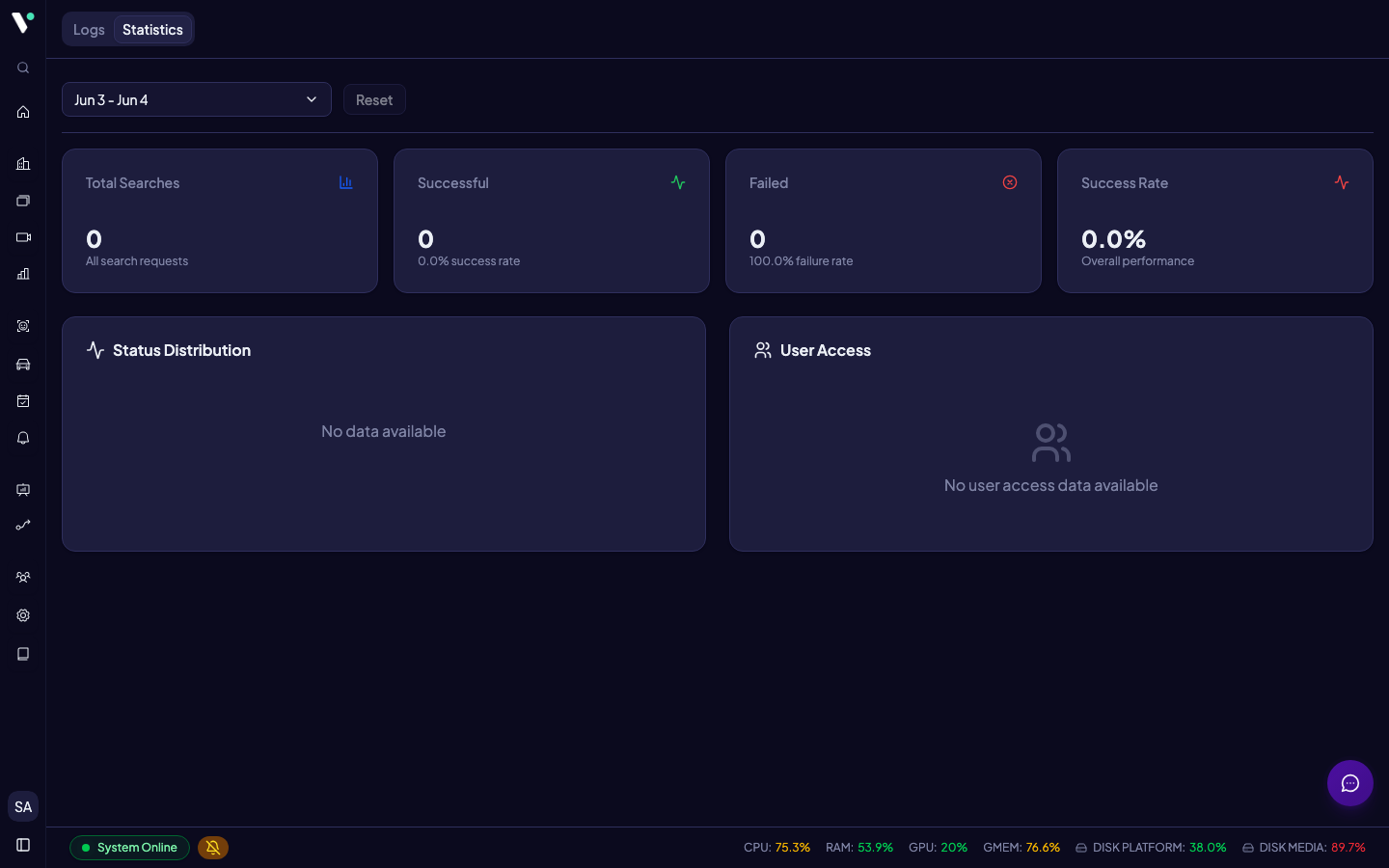Click the 'Overall performance' caption
Image resolution: width=1389 pixels, height=868 pixels.
(x=1137, y=261)
